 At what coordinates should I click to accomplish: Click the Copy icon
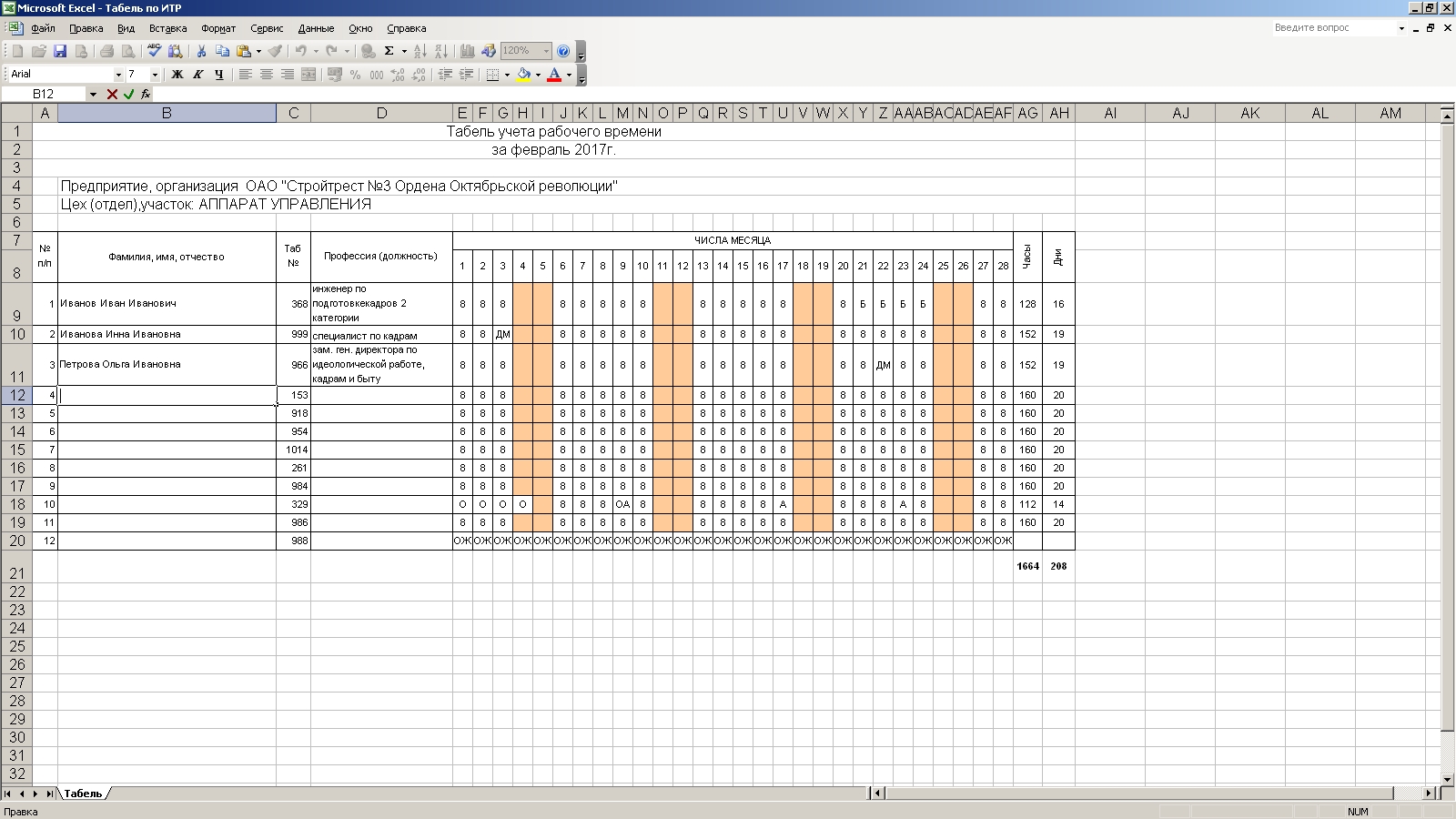coord(222,51)
